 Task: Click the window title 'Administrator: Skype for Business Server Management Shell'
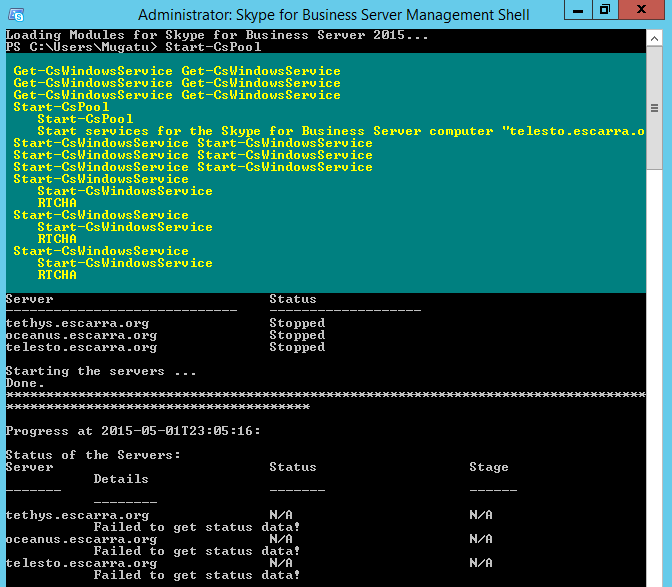pyautogui.click(x=333, y=15)
